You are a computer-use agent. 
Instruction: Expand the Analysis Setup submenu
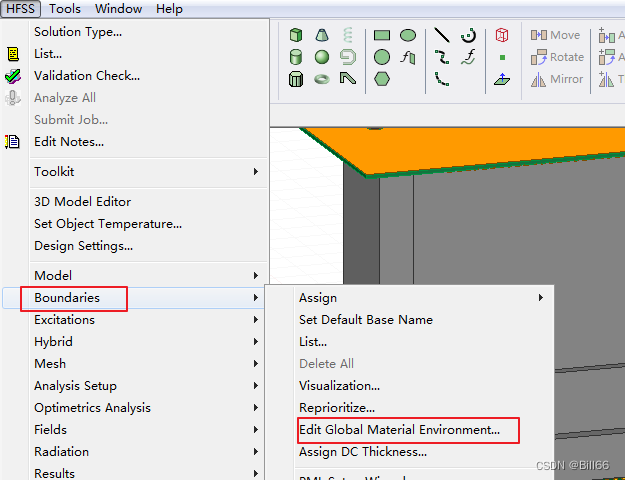click(x=134, y=386)
